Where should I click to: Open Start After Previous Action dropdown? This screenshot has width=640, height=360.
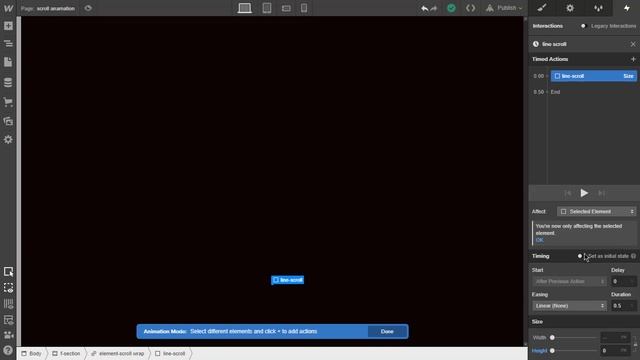[569, 281]
